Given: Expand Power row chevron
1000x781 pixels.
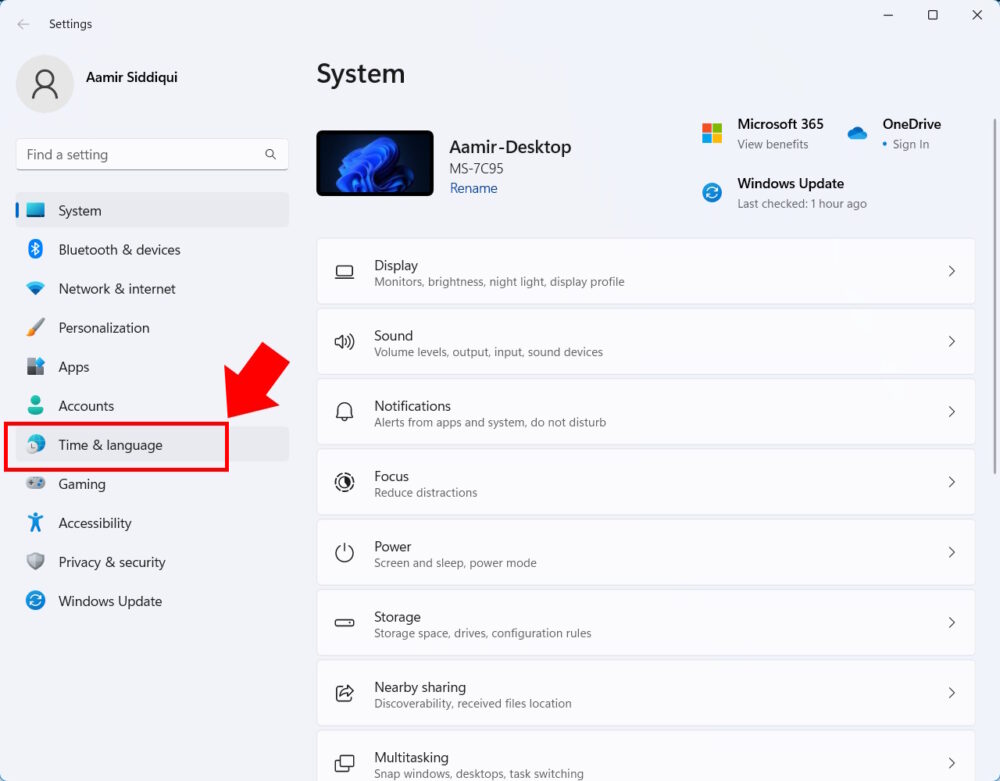Looking at the screenshot, I should coord(952,552).
